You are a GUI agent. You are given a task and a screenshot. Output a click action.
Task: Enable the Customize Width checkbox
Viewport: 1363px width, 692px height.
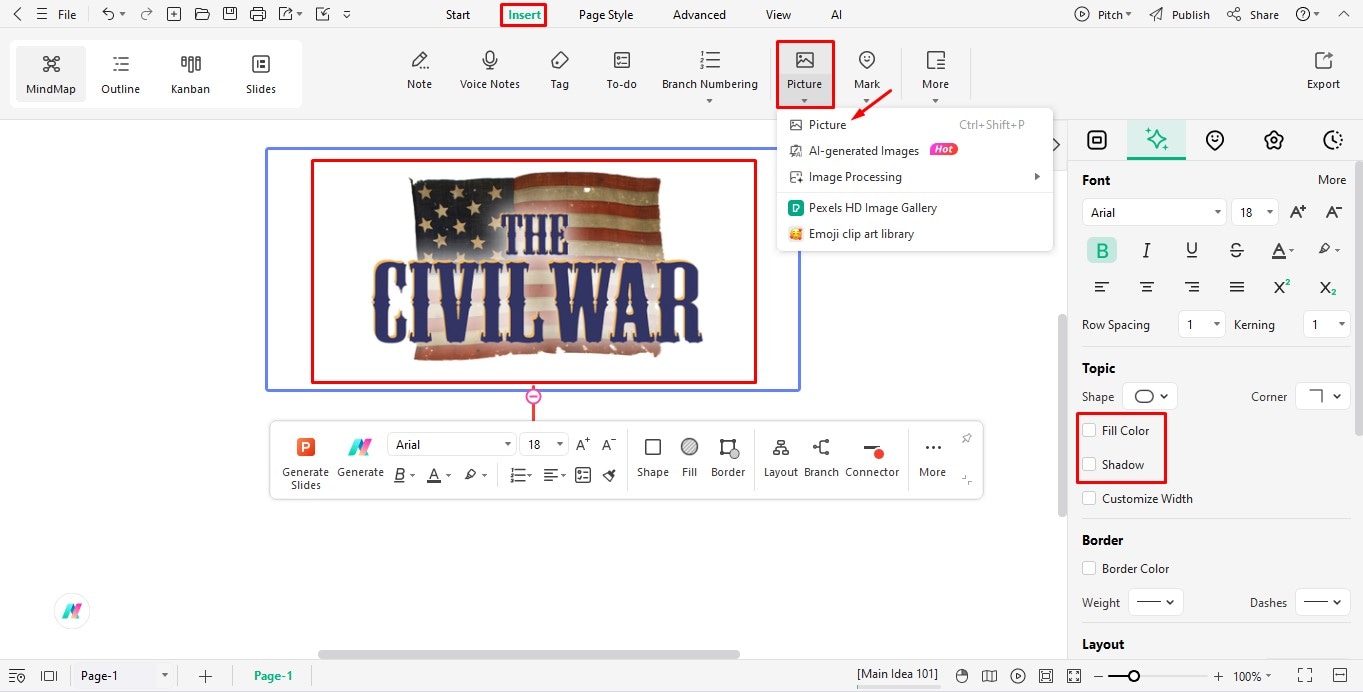click(x=1089, y=499)
